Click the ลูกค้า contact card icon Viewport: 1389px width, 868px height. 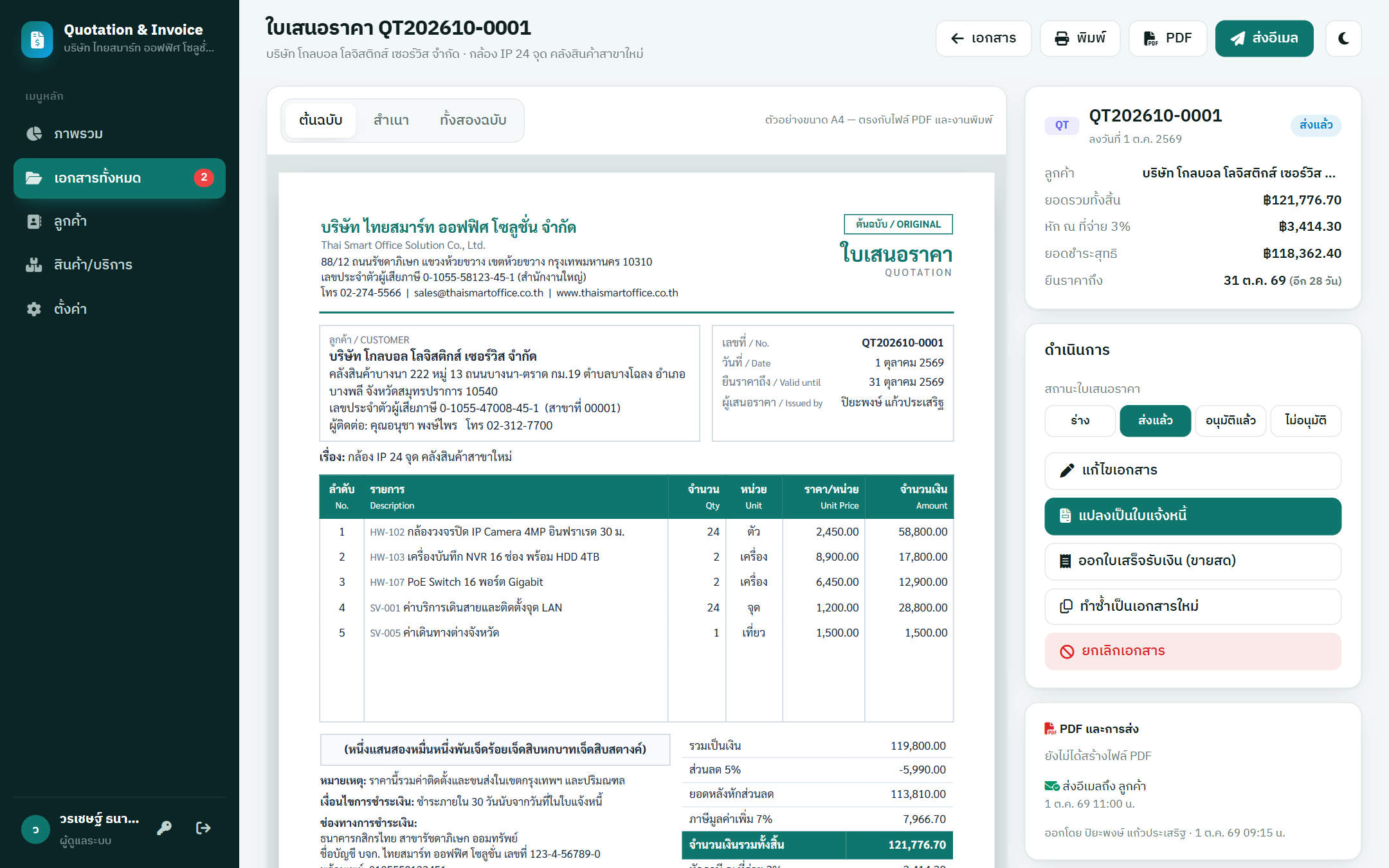[x=34, y=221]
